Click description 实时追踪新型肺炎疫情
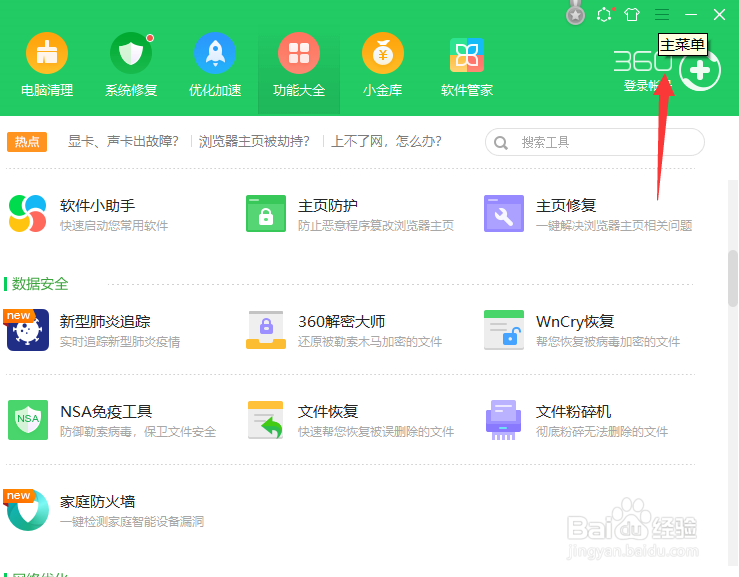 coord(120,342)
